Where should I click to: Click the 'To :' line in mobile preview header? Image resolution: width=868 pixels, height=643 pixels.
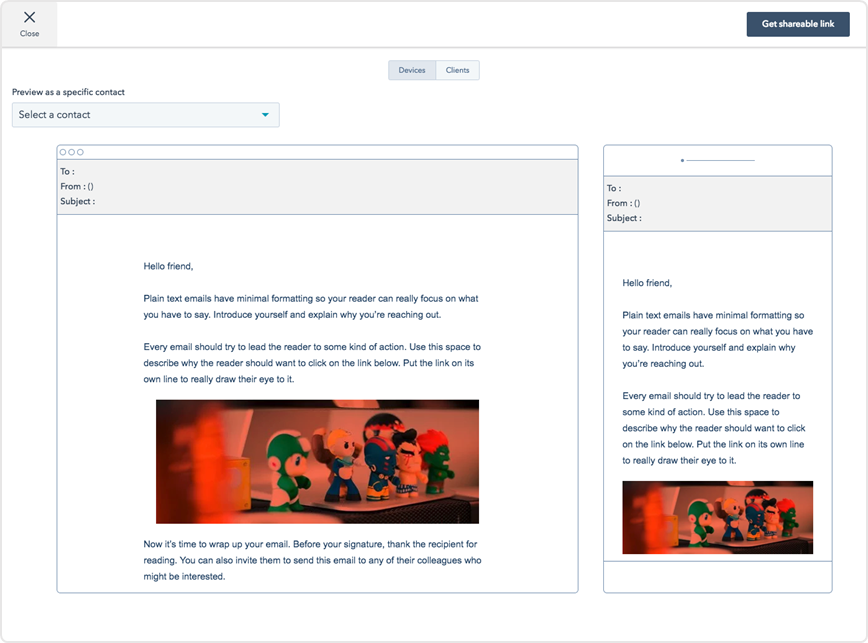[614, 188]
